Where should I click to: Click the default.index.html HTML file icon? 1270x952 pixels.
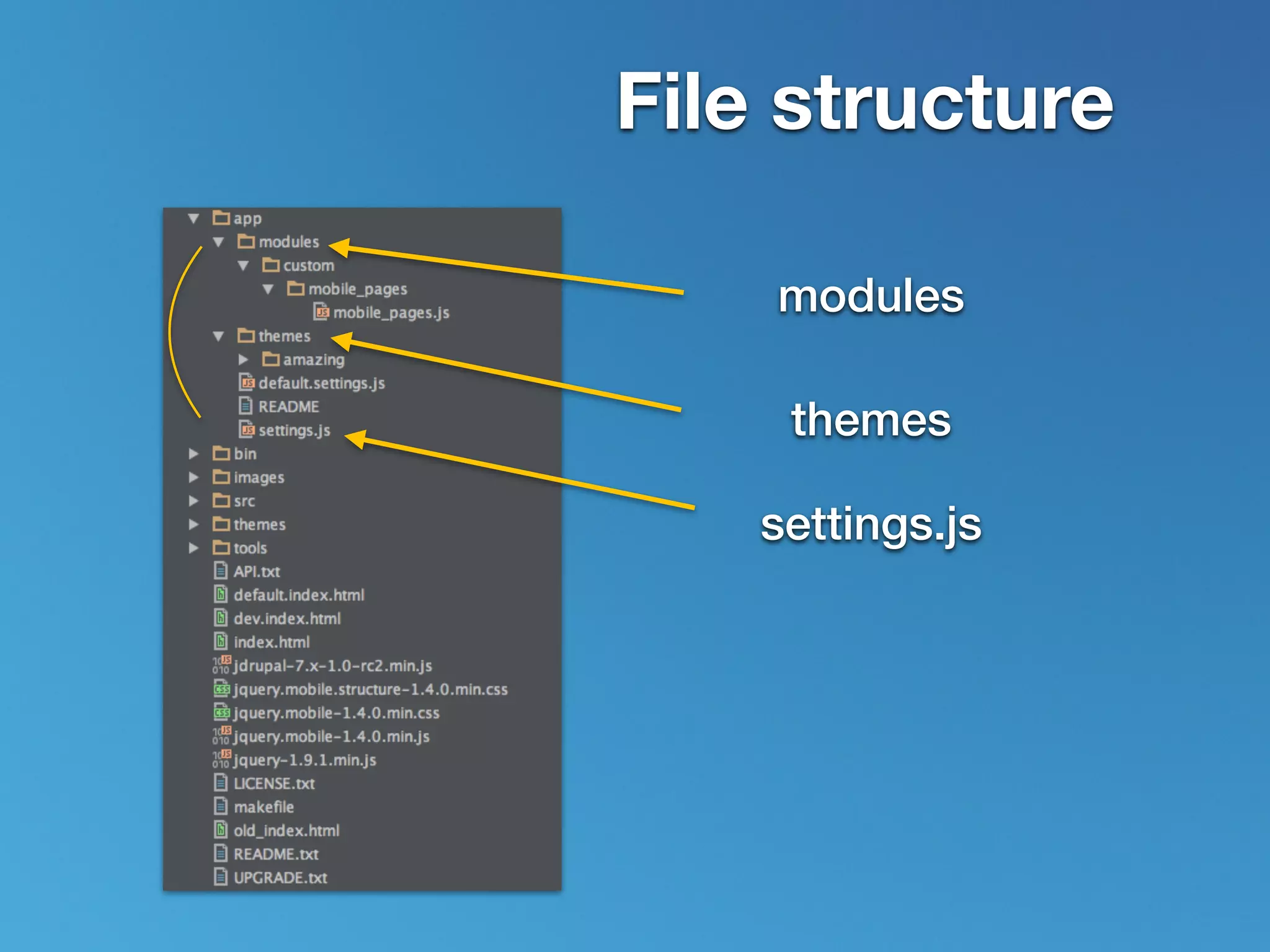click(221, 594)
